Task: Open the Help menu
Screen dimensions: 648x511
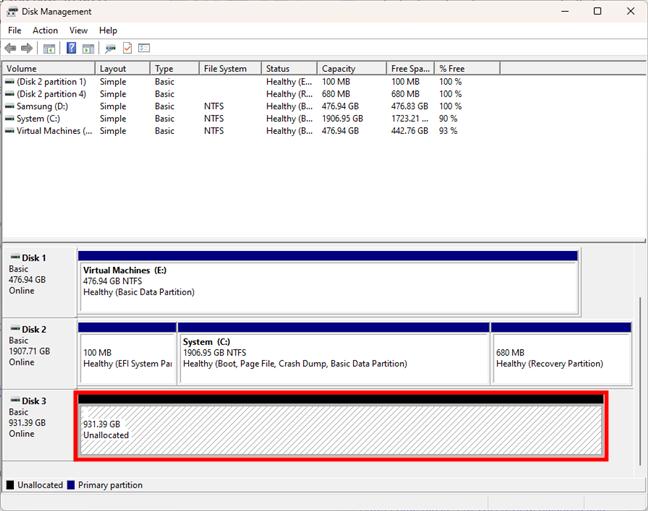Action: tap(108, 31)
